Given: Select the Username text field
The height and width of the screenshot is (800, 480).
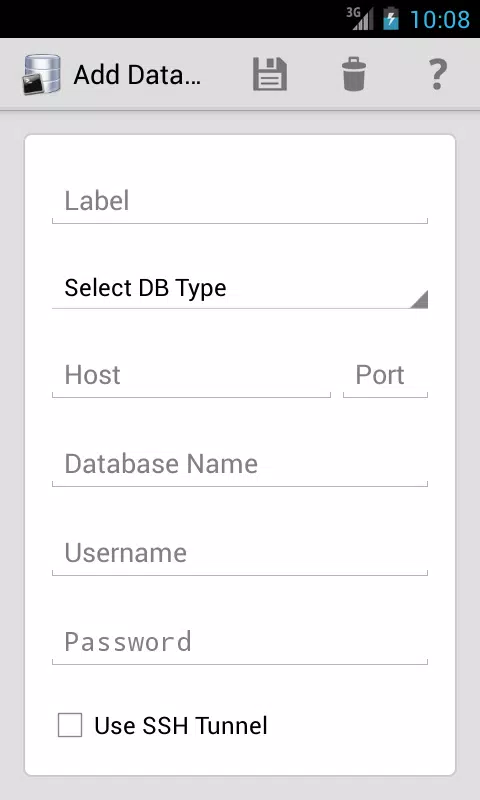Looking at the screenshot, I should (240, 554).
